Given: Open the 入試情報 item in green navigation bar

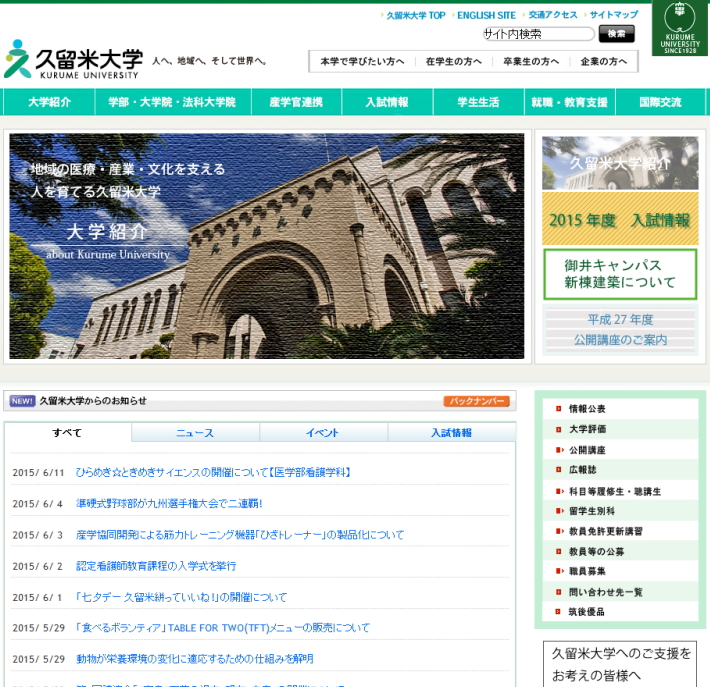Looking at the screenshot, I should point(386,102).
